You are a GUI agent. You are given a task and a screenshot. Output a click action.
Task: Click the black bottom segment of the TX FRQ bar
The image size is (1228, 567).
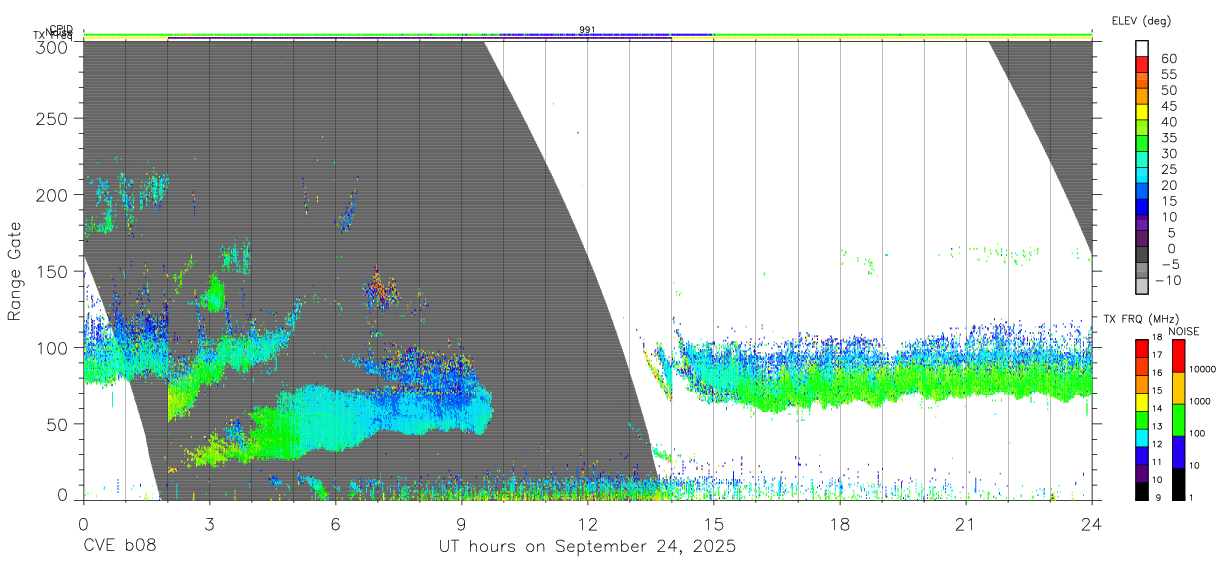pos(1142,491)
